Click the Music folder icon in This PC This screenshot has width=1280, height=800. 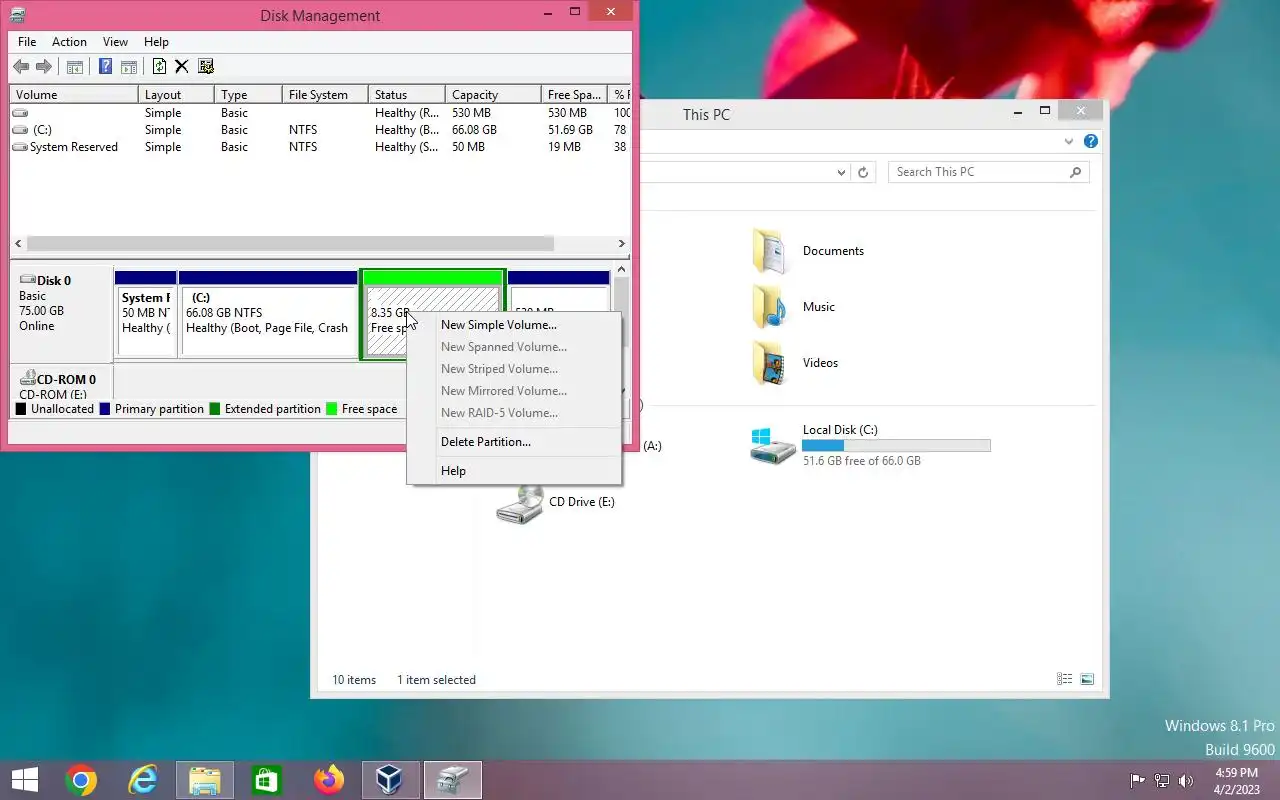[x=770, y=307]
